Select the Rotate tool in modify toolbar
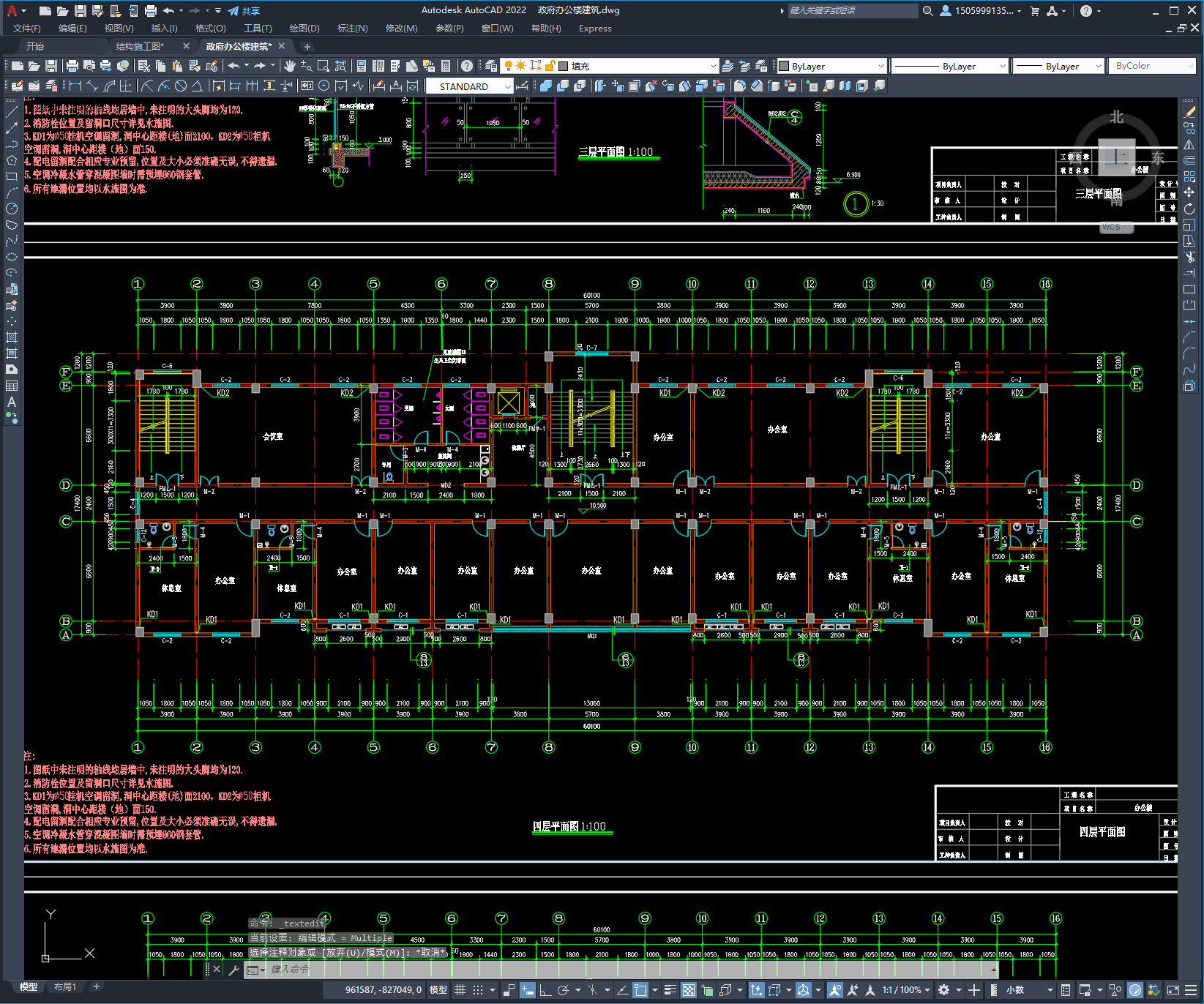The image size is (1204, 1004). pyautogui.click(x=1189, y=209)
